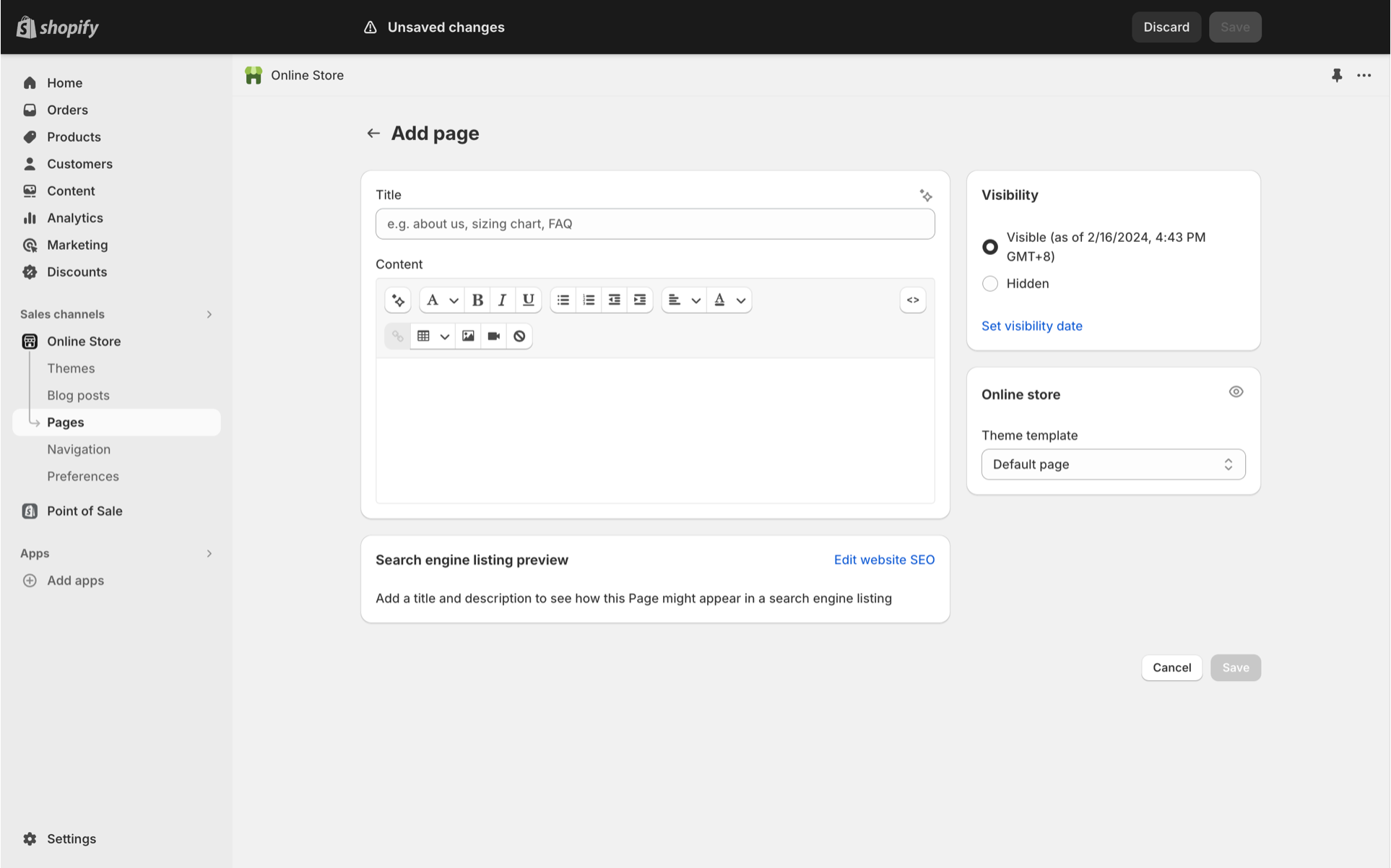
Task: Click the insert image icon
Action: pos(469,336)
